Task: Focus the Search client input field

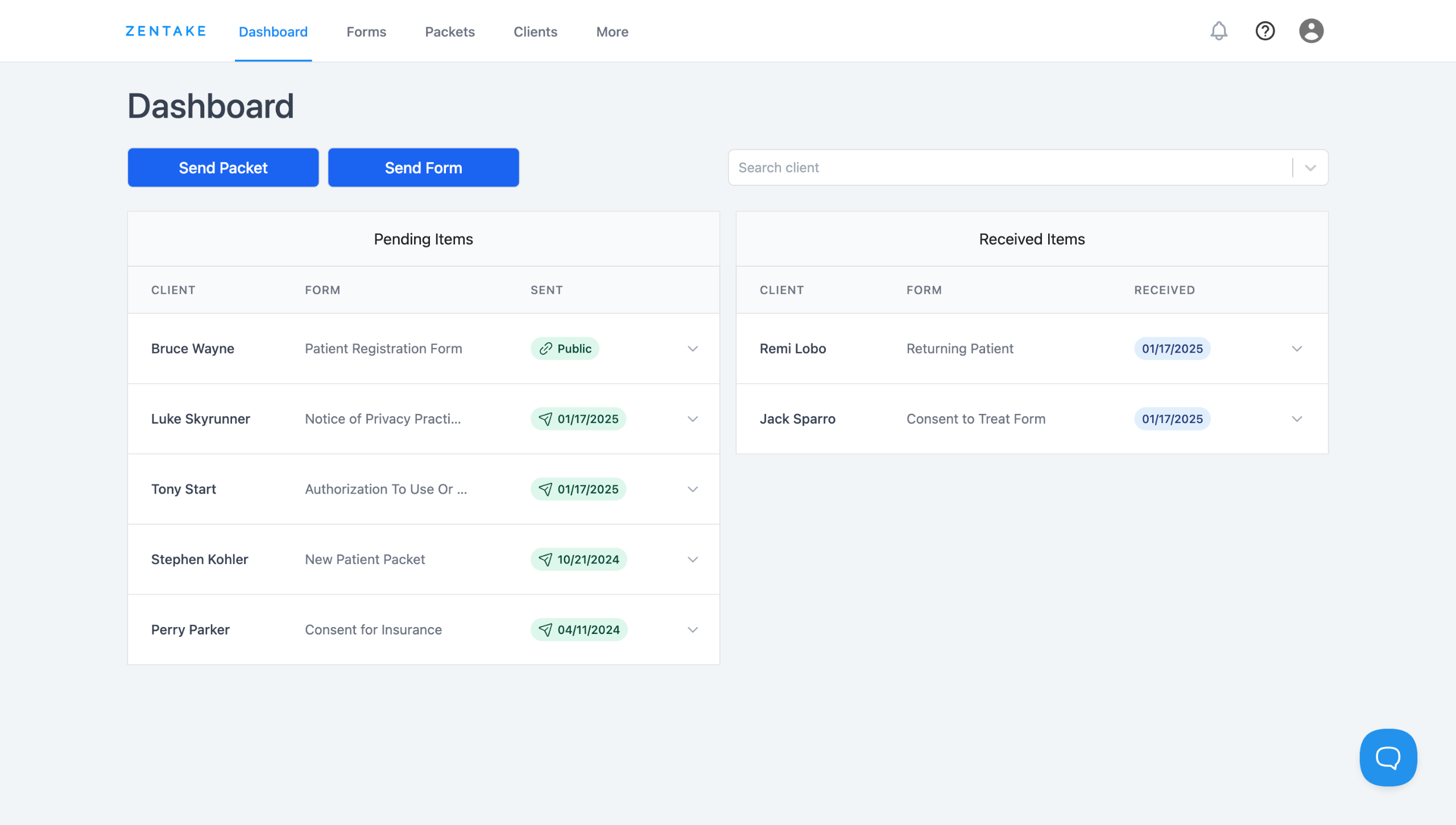Action: [1007, 168]
